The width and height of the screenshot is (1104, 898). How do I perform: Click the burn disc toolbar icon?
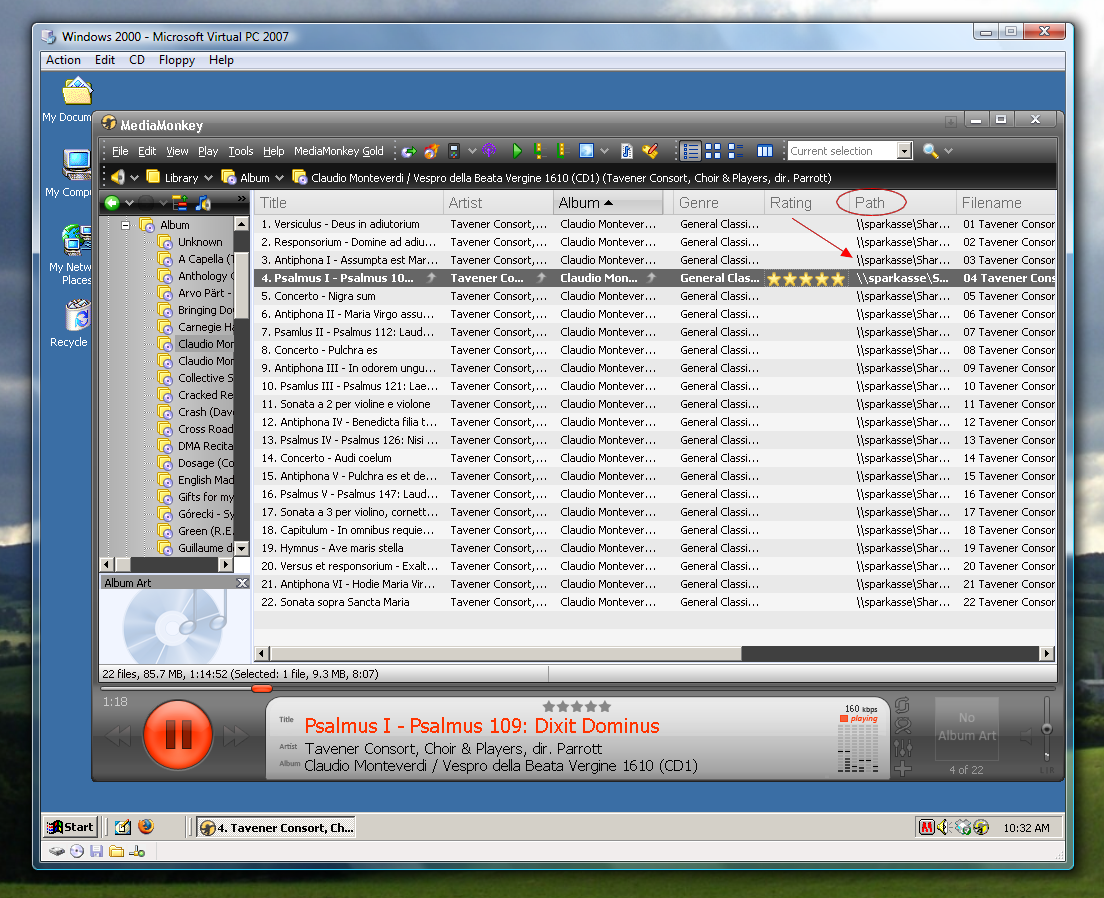point(432,151)
